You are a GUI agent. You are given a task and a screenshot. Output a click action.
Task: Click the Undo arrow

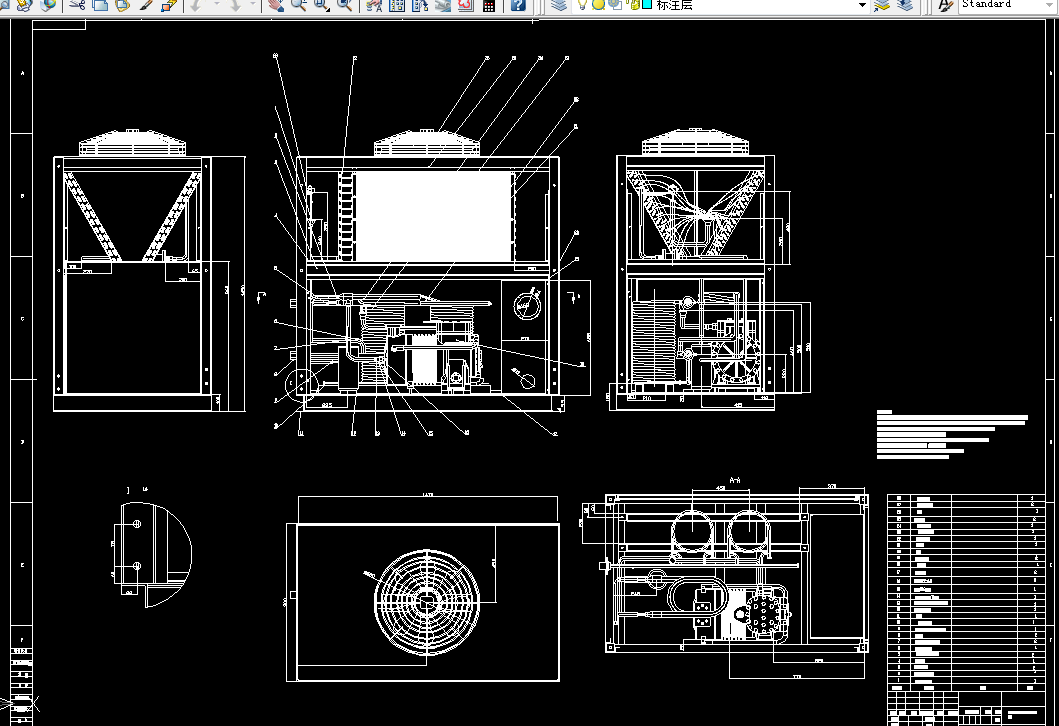coord(196,5)
